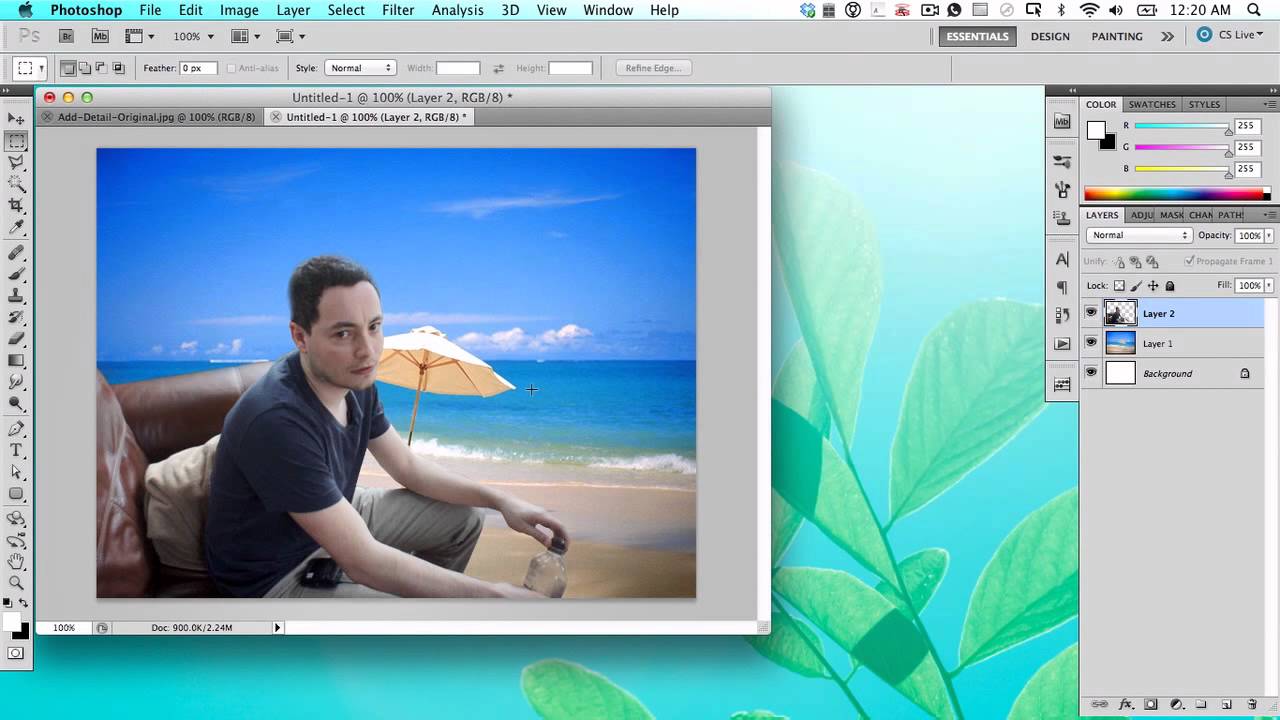
Task: Click the foreground color in Color panel
Action: click(1097, 130)
